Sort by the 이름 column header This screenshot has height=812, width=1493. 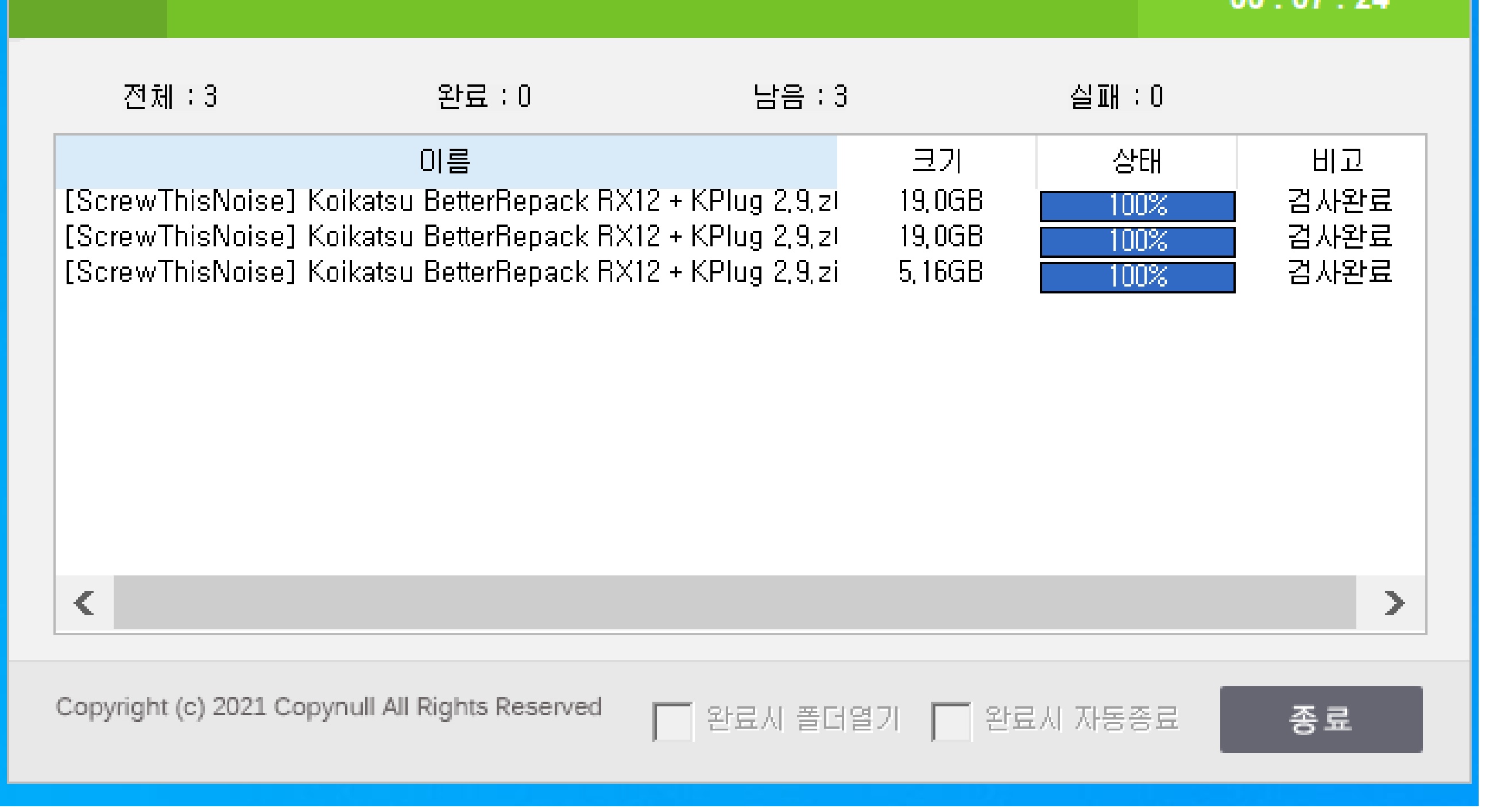click(445, 161)
